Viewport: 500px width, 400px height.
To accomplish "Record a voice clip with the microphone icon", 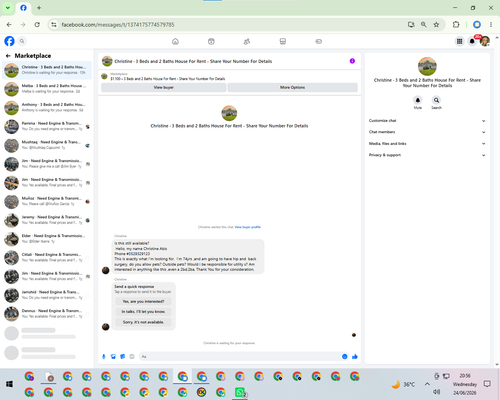I will 104,357.
